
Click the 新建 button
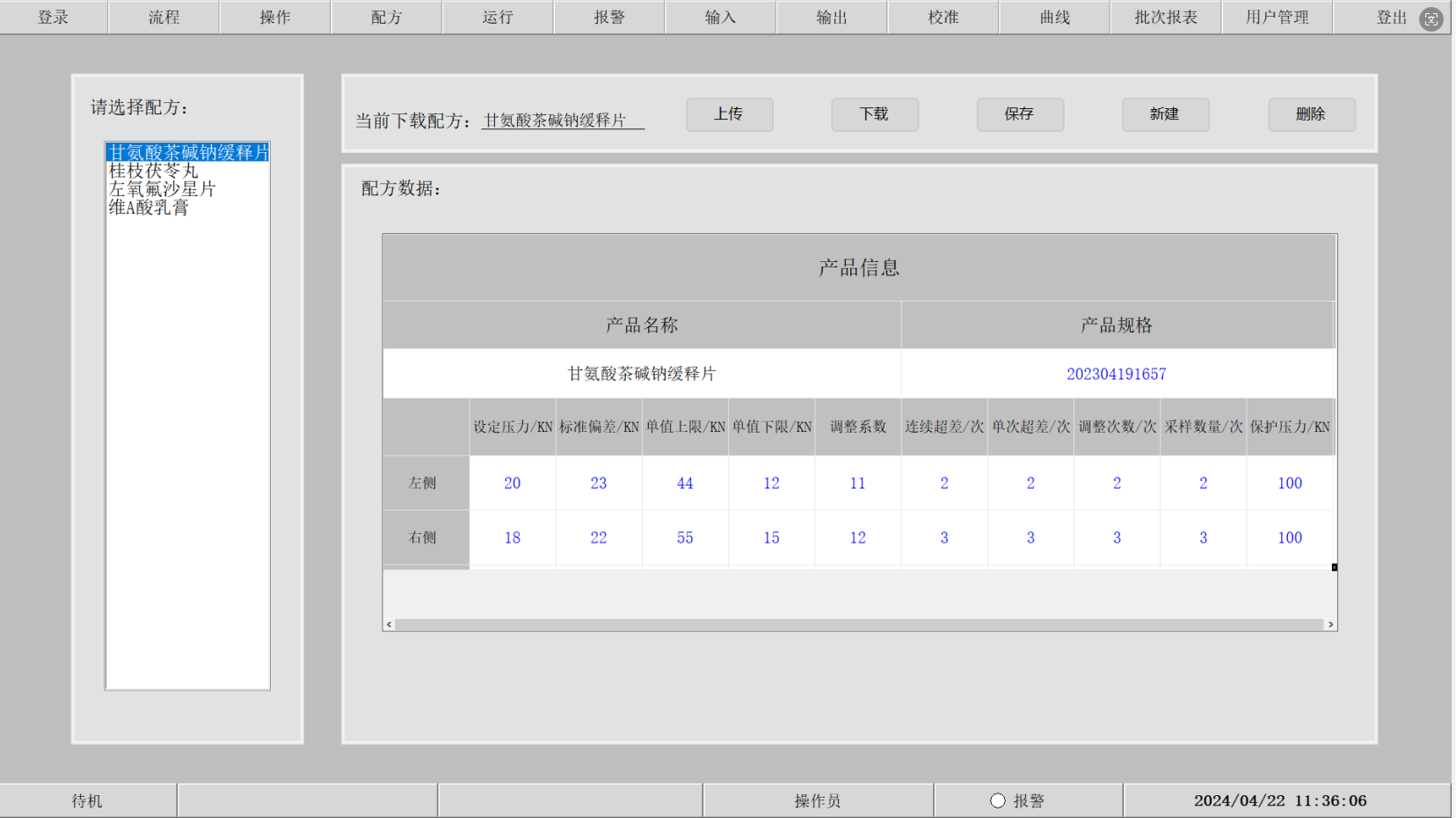[1165, 114]
